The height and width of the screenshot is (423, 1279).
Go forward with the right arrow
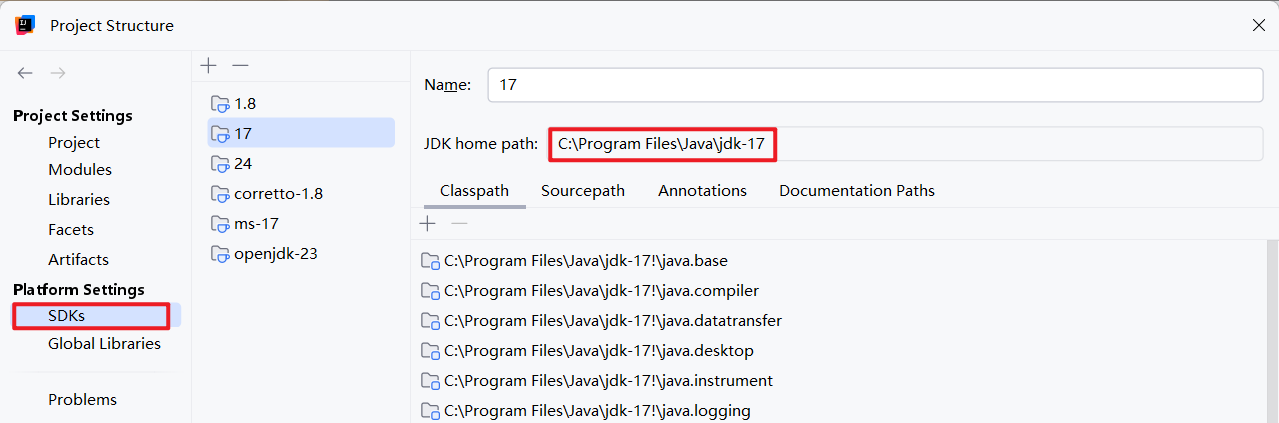[58, 73]
